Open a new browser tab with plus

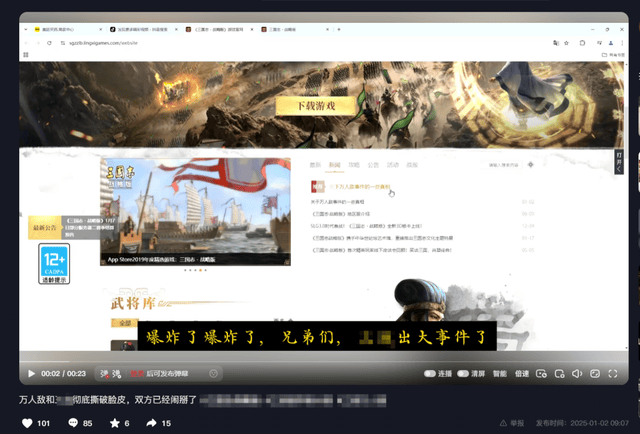339,29
